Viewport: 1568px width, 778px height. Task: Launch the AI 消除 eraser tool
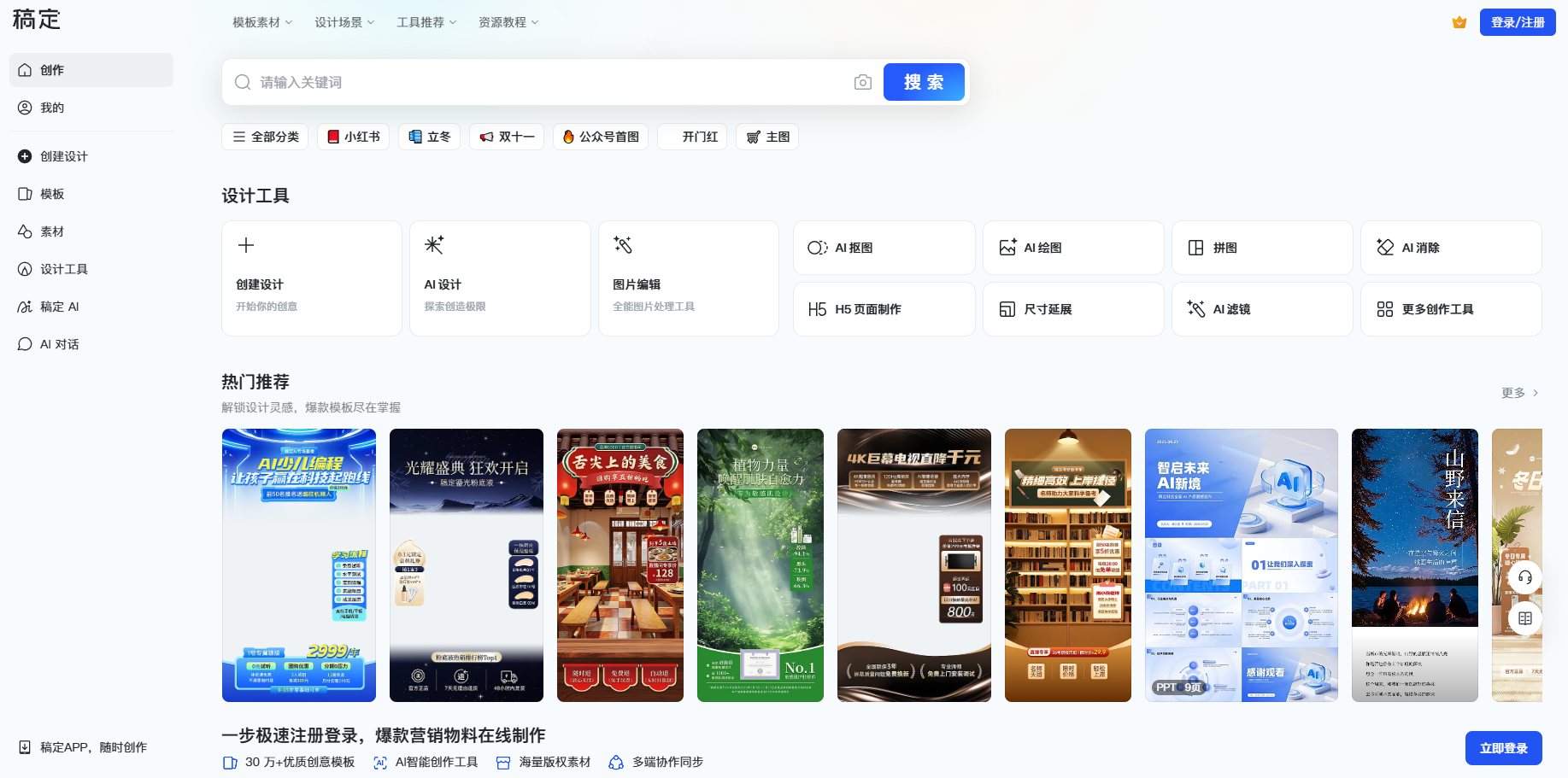click(x=1450, y=248)
